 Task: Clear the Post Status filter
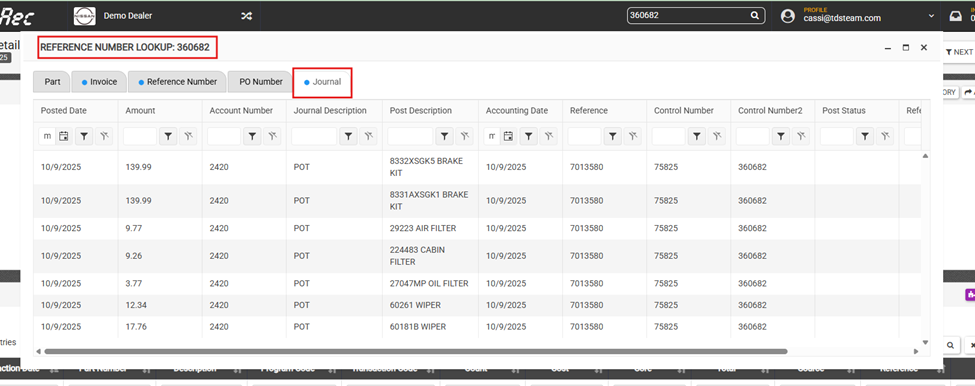point(885,136)
